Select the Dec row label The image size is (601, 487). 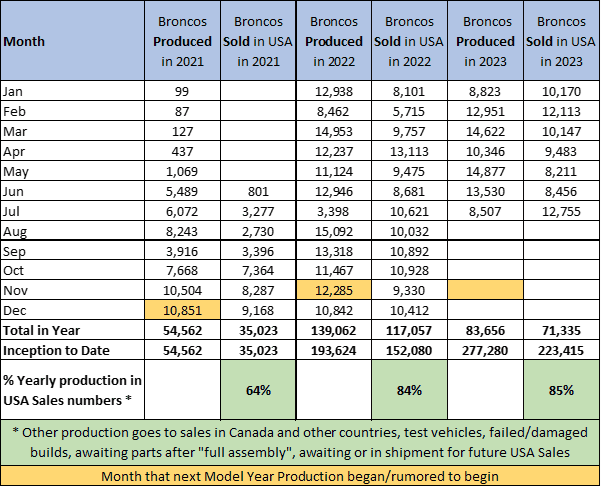click(x=72, y=310)
